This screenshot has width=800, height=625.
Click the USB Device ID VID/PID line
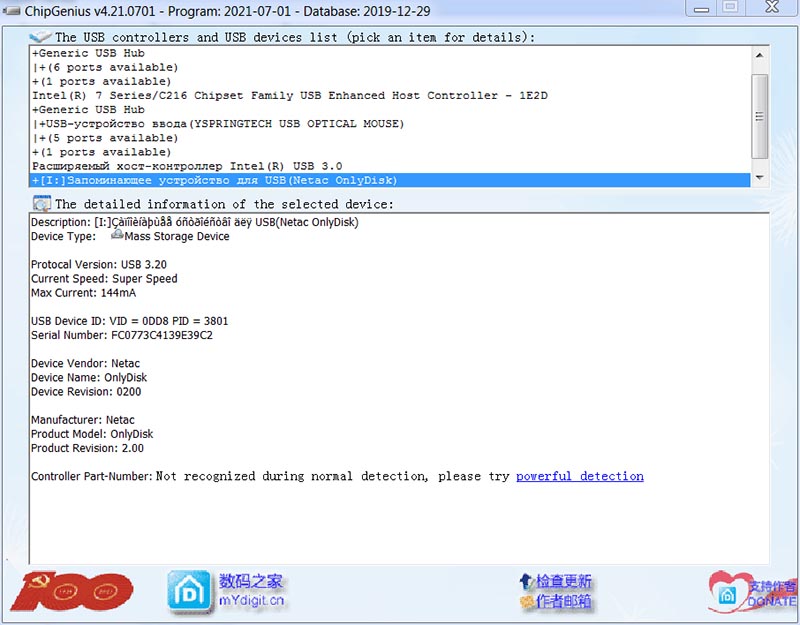point(130,321)
